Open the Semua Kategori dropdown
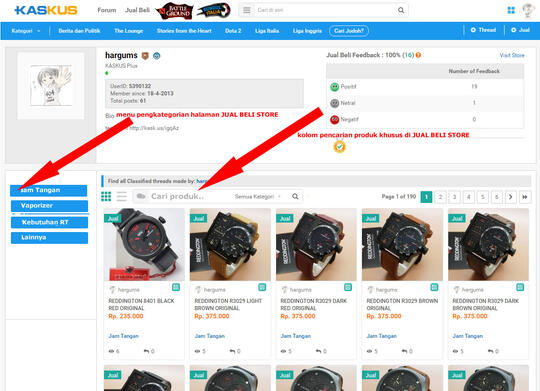Viewport: 540px width, 391px height. point(258,196)
